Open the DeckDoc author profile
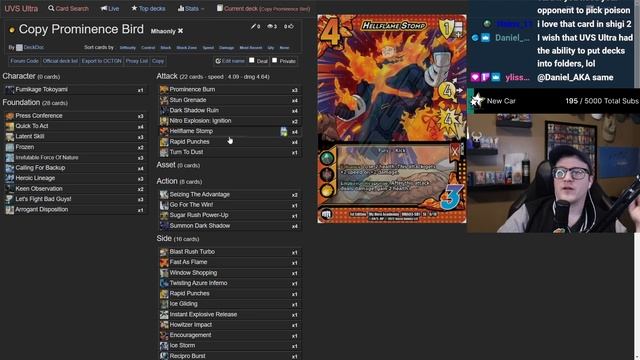This screenshot has height=360, width=640. (33, 47)
